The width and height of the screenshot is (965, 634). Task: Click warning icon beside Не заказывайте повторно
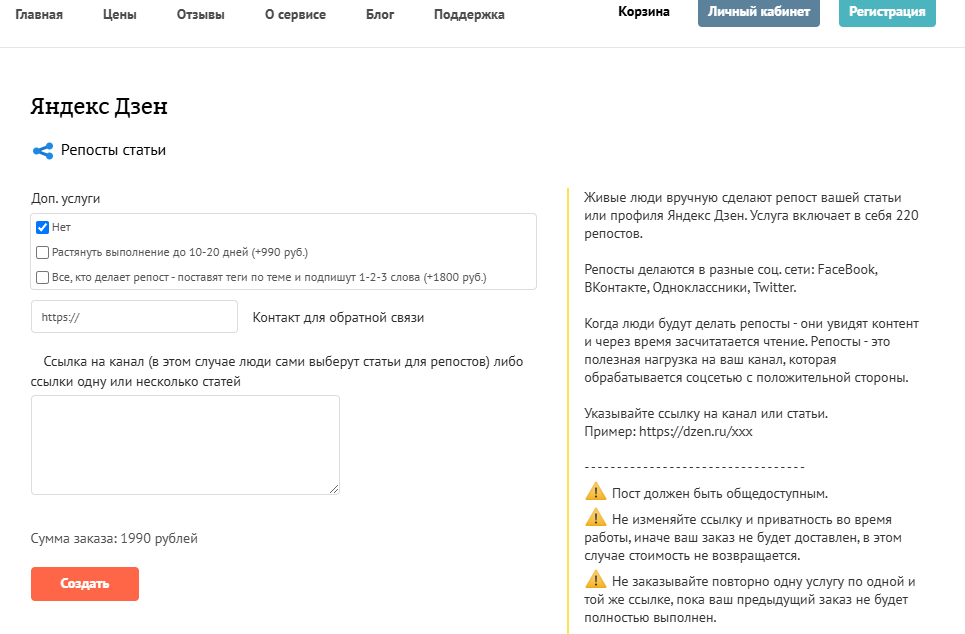click(x=595, y=580)
